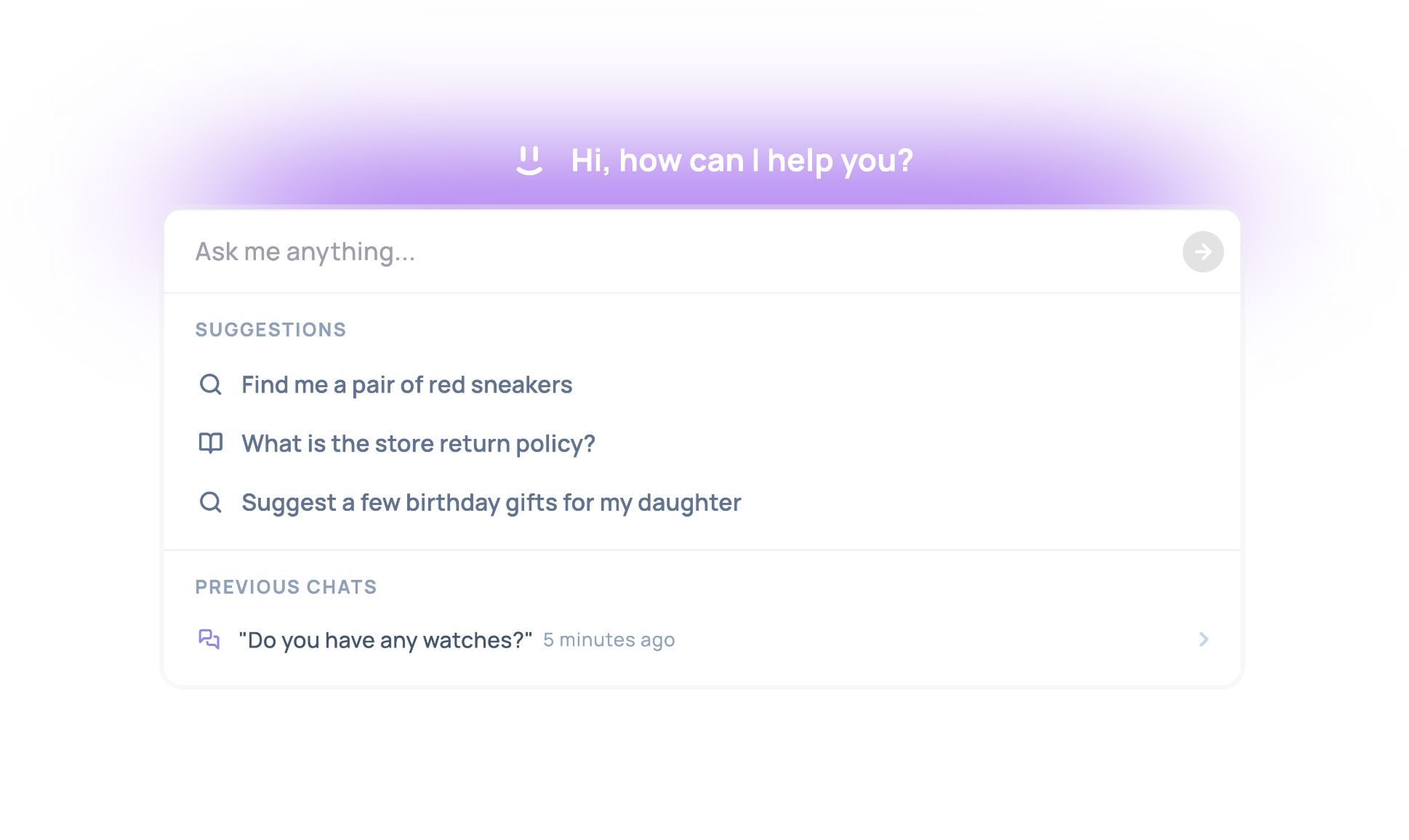Click the smiley face assistant icon
This screenshot has width=1409, height=840.
click(529, 160)
